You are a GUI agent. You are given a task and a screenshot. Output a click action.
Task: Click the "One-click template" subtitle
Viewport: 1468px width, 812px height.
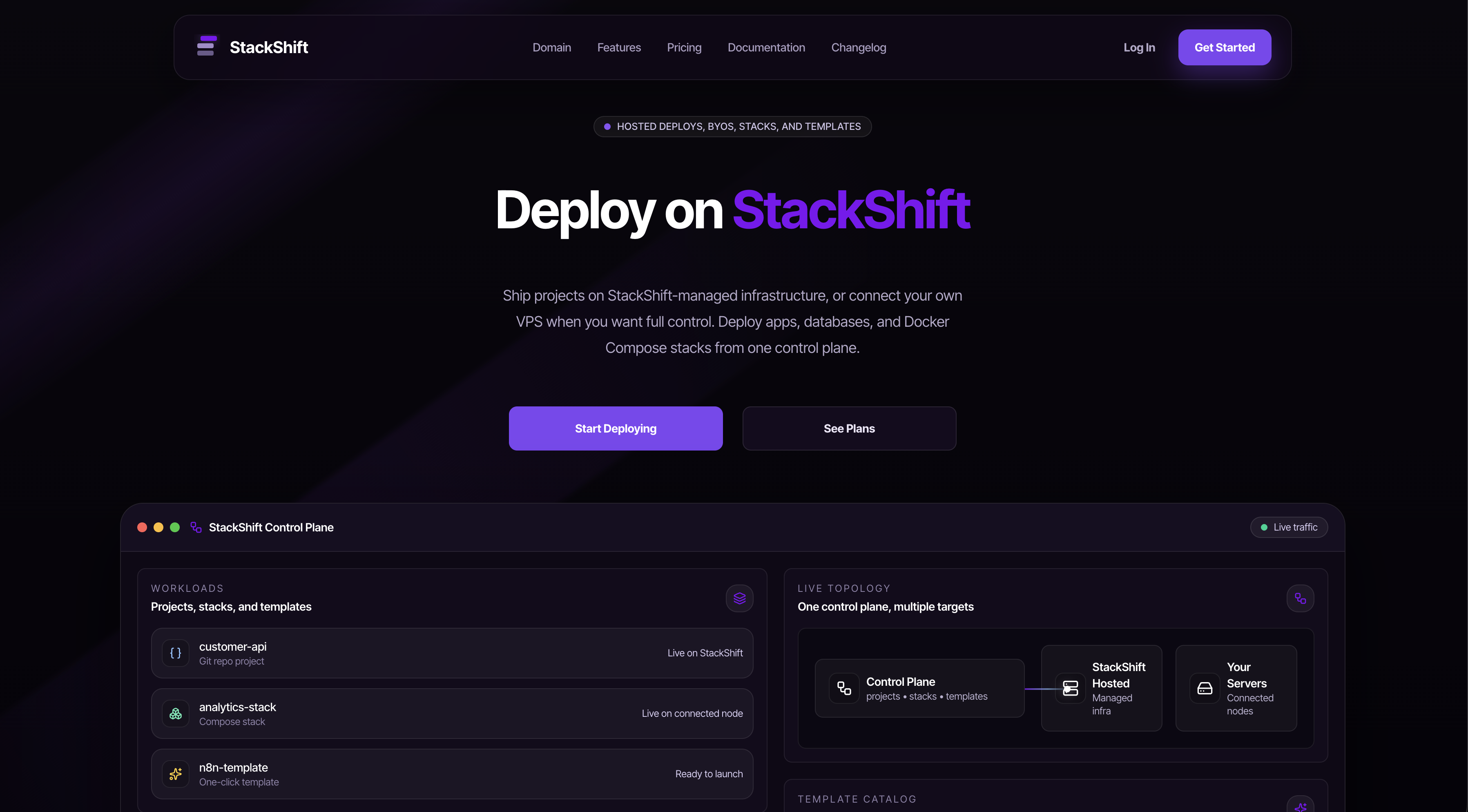239,781
